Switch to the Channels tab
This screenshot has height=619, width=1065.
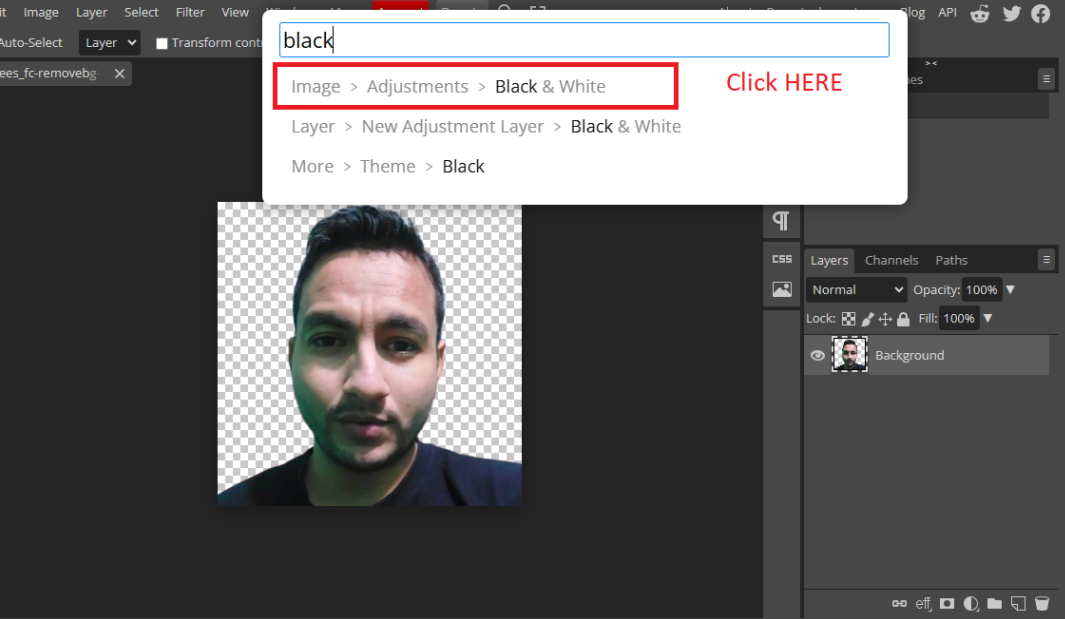pyautogui.click(x=891, y=260)
